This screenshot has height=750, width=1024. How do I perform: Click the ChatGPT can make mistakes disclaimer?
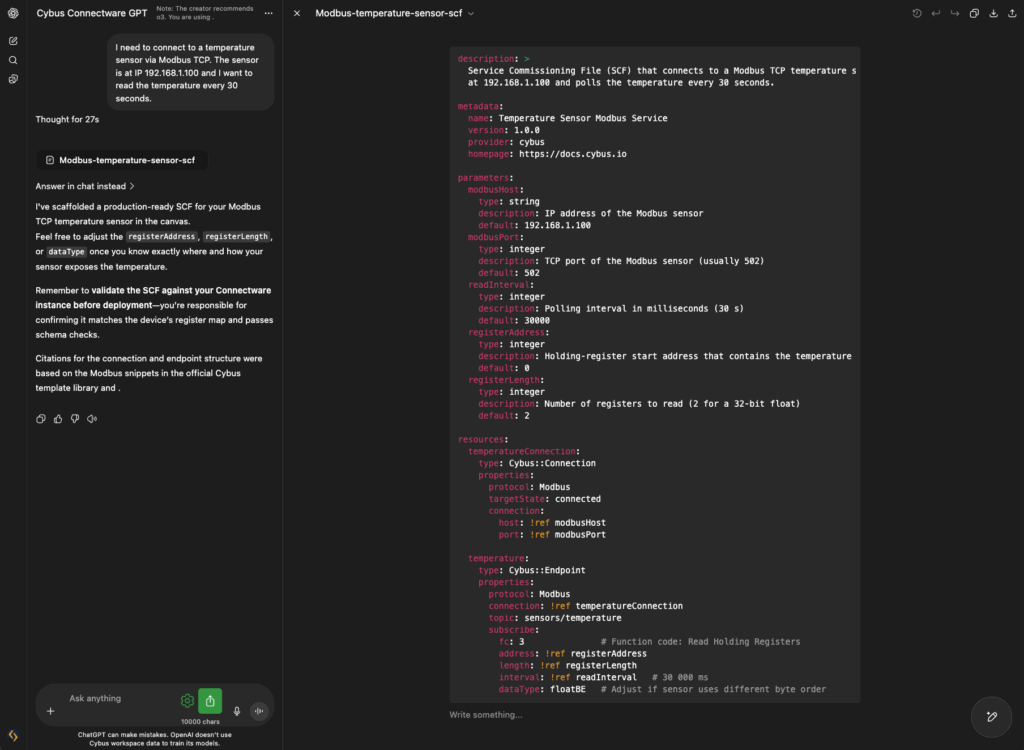pos(155,739)
